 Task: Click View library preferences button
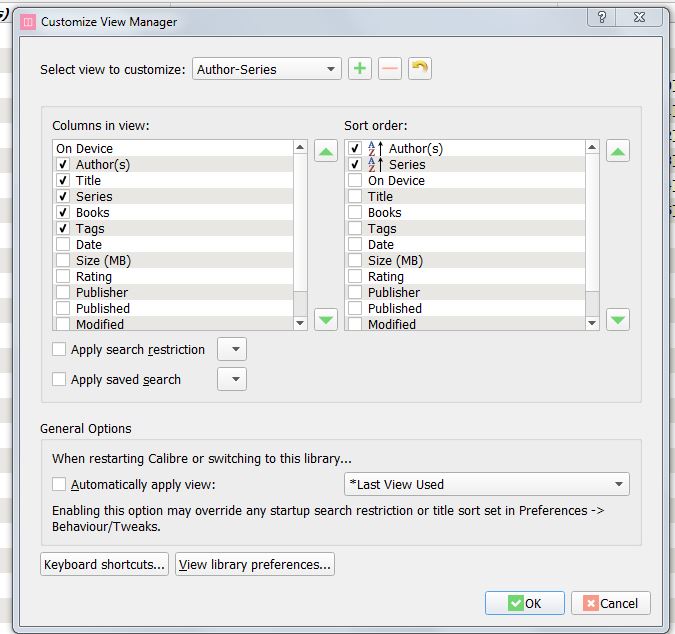[254, 565]
